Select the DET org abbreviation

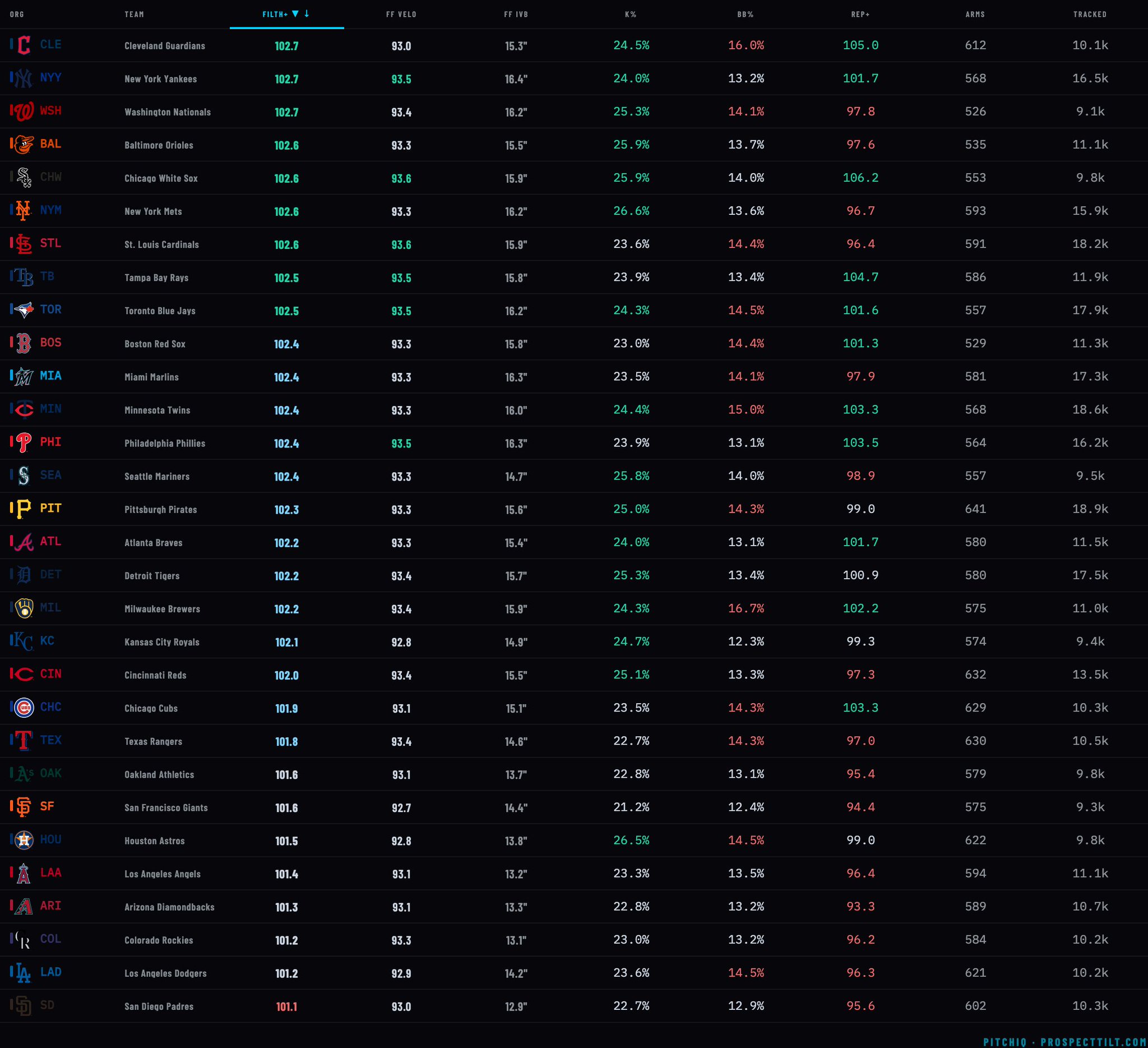[x=50, y=574]
